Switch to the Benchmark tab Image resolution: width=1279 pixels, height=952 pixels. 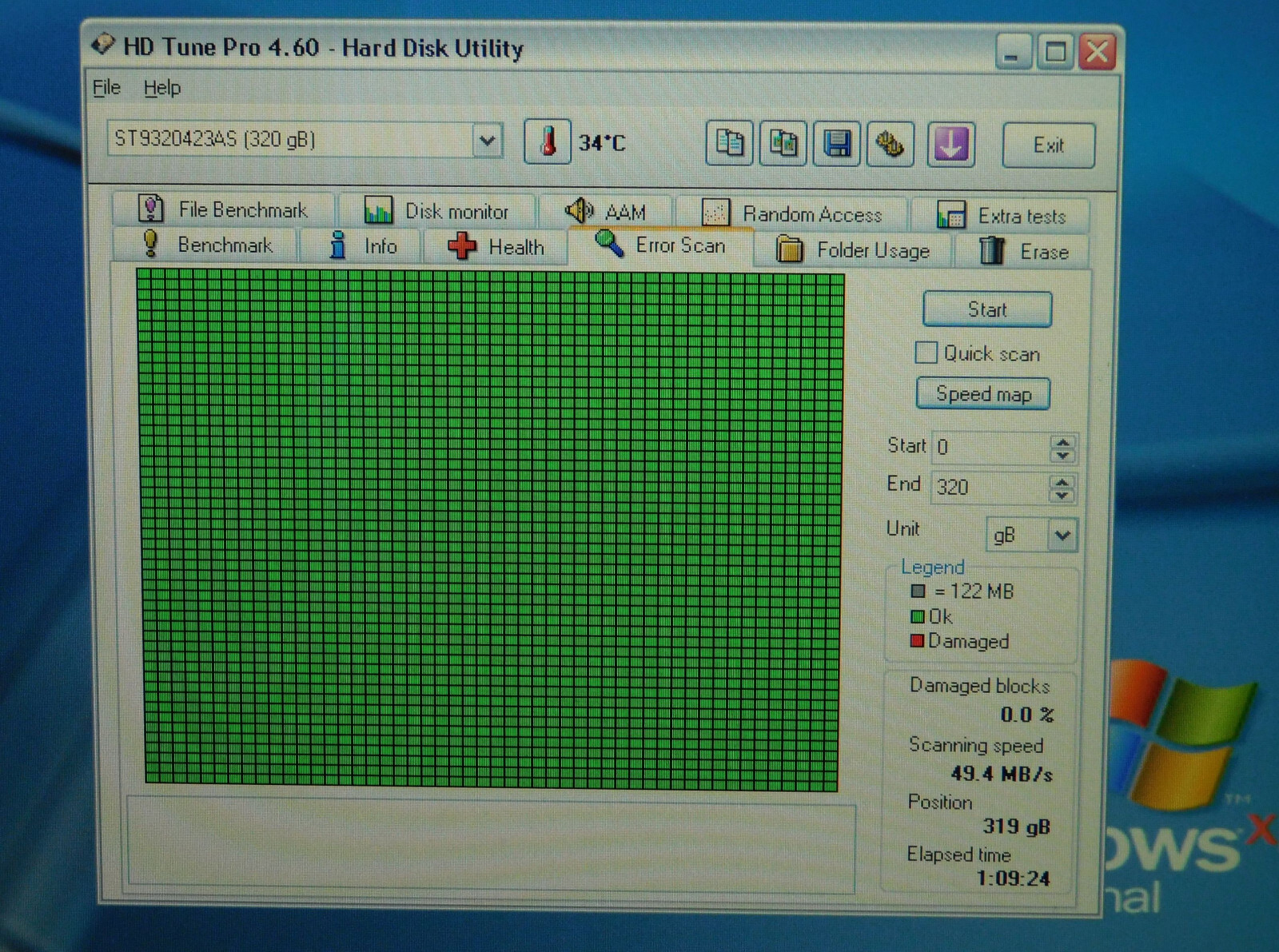(x=205, y=245)
